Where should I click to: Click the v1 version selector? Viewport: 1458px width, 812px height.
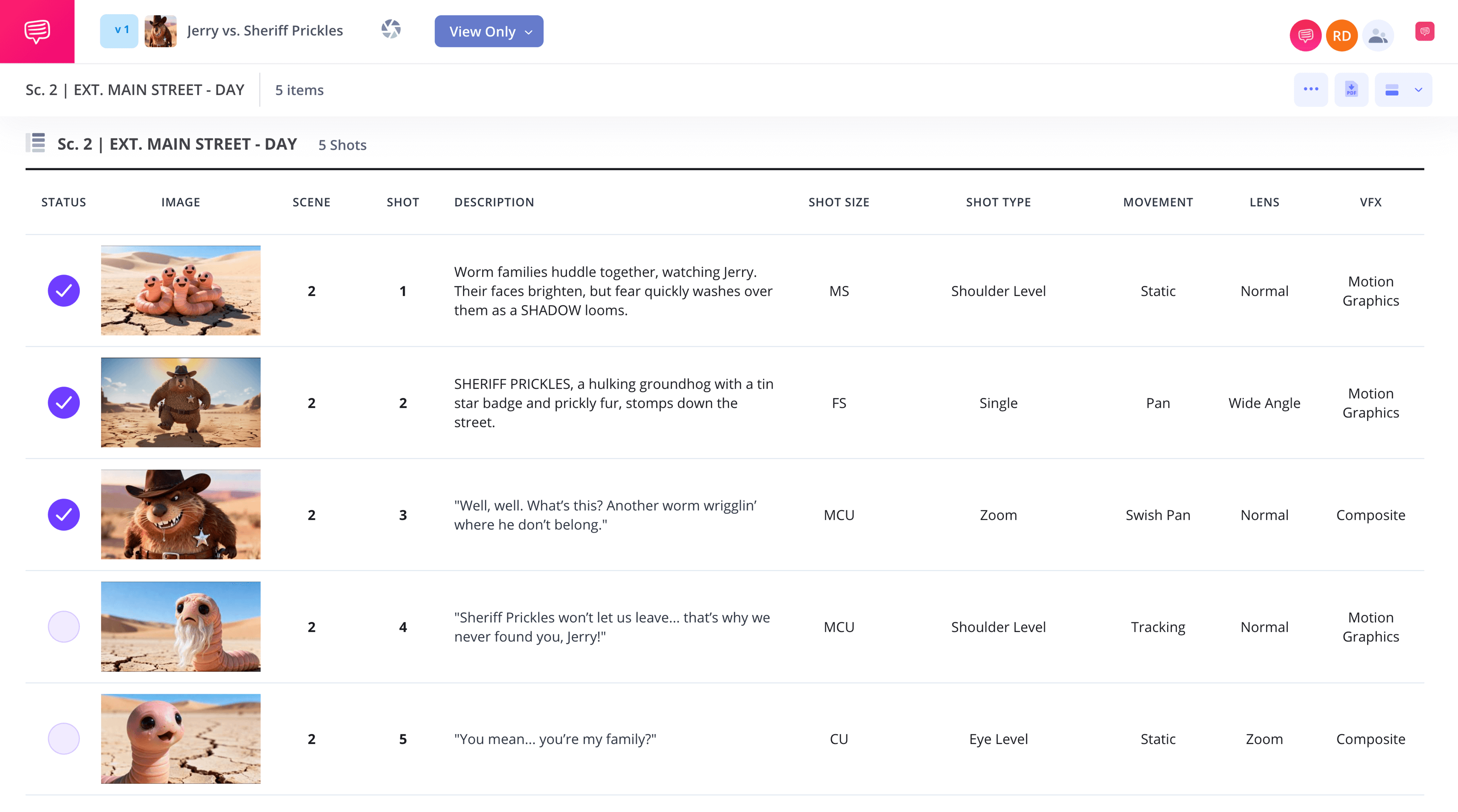(x=119, y=31)
